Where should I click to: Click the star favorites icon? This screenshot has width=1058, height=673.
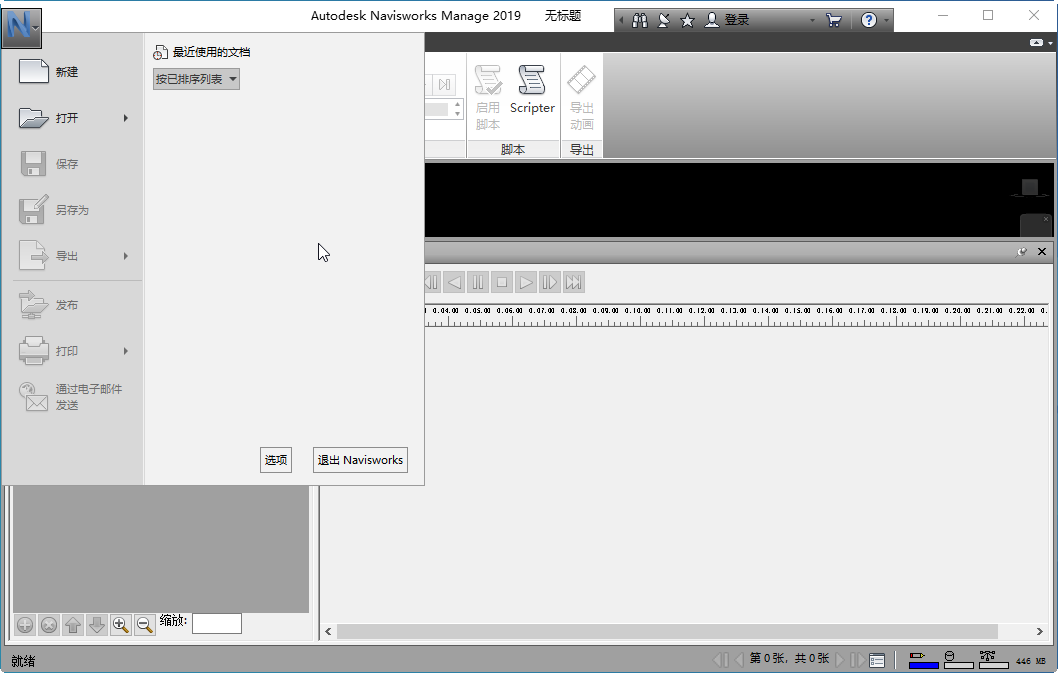click(688, 20)
